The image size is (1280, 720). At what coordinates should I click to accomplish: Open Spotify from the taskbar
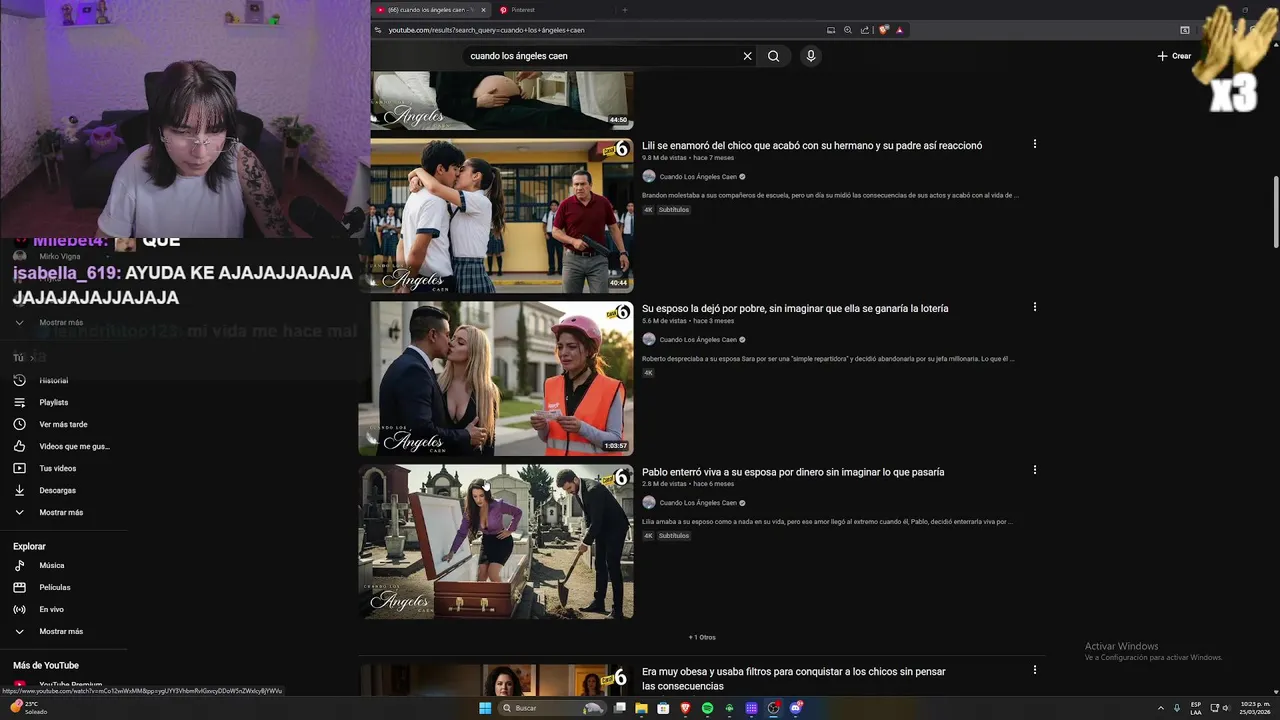click(x=707, y=708)
